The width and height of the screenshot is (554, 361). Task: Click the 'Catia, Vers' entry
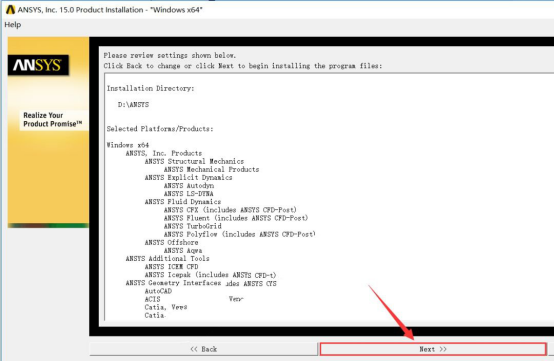(x=166, y=307)
